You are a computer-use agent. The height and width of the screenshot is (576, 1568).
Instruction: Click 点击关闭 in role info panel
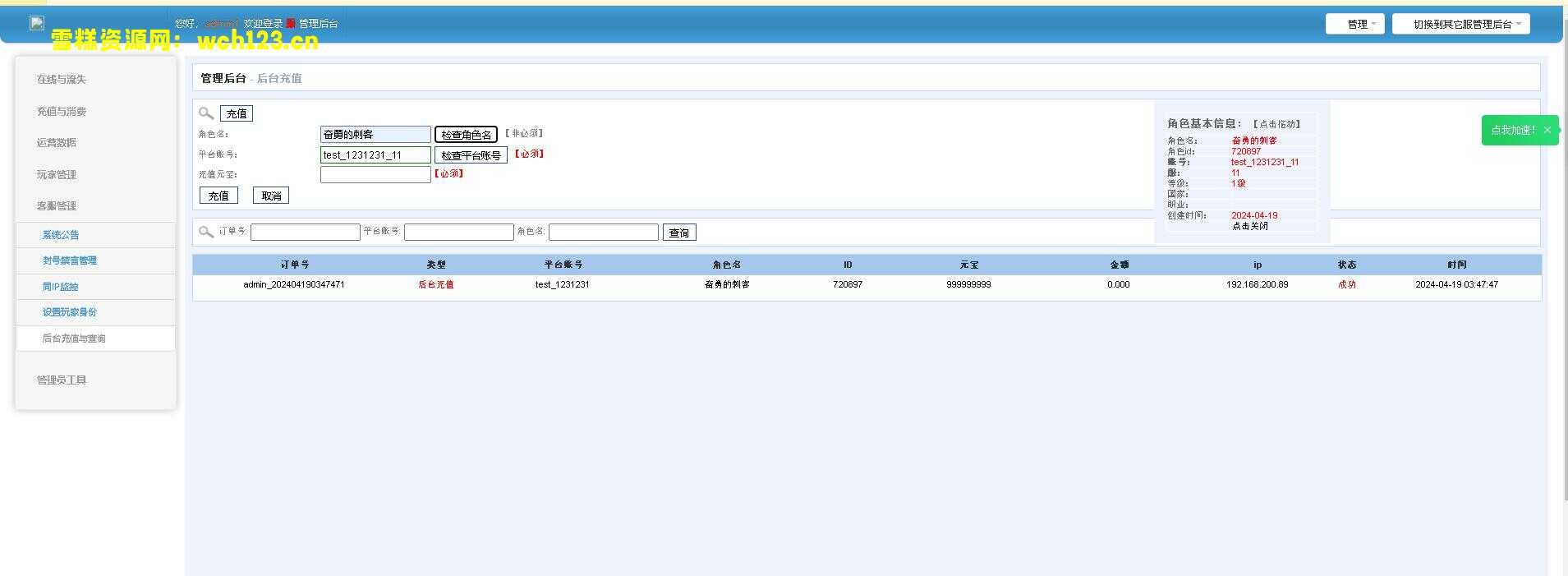(1249, 226)
